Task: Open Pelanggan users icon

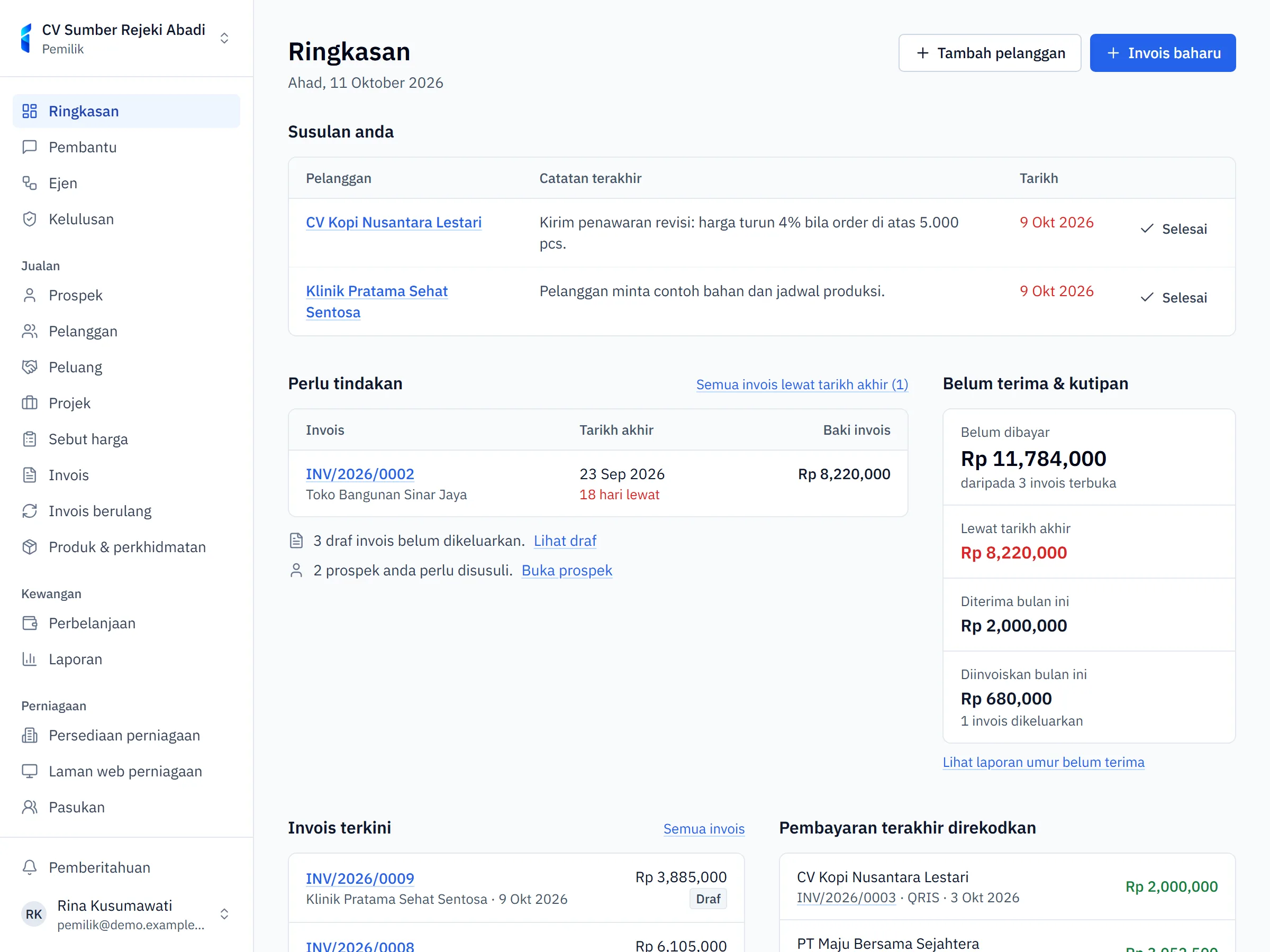Action: (29, 331)
